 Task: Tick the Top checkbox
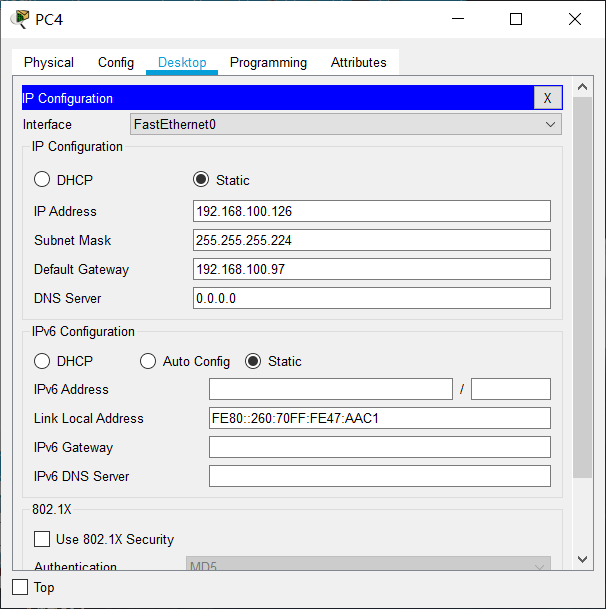pos(20,587)
